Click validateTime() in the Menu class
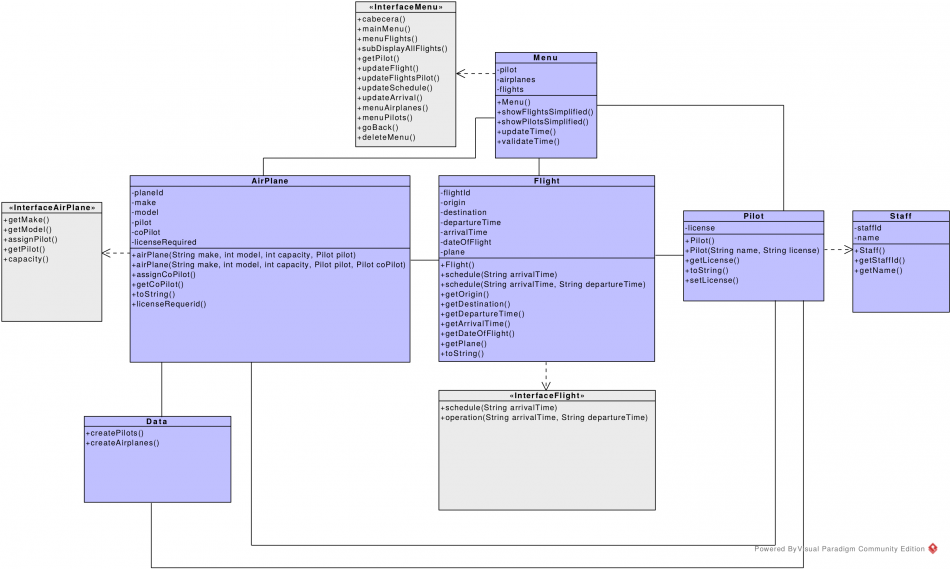The width and height of the screenshot is (950, 569). tap(530, 142)
